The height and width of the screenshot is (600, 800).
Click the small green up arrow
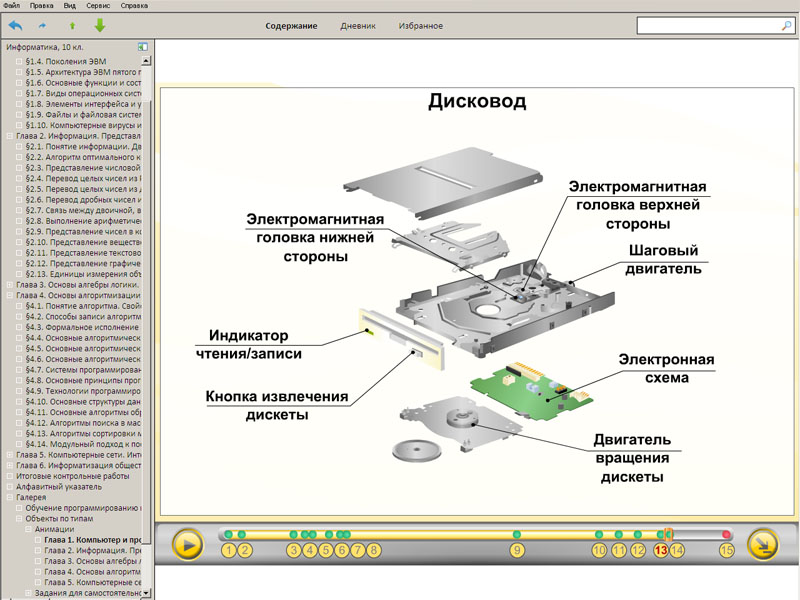(x=72, y=26)
